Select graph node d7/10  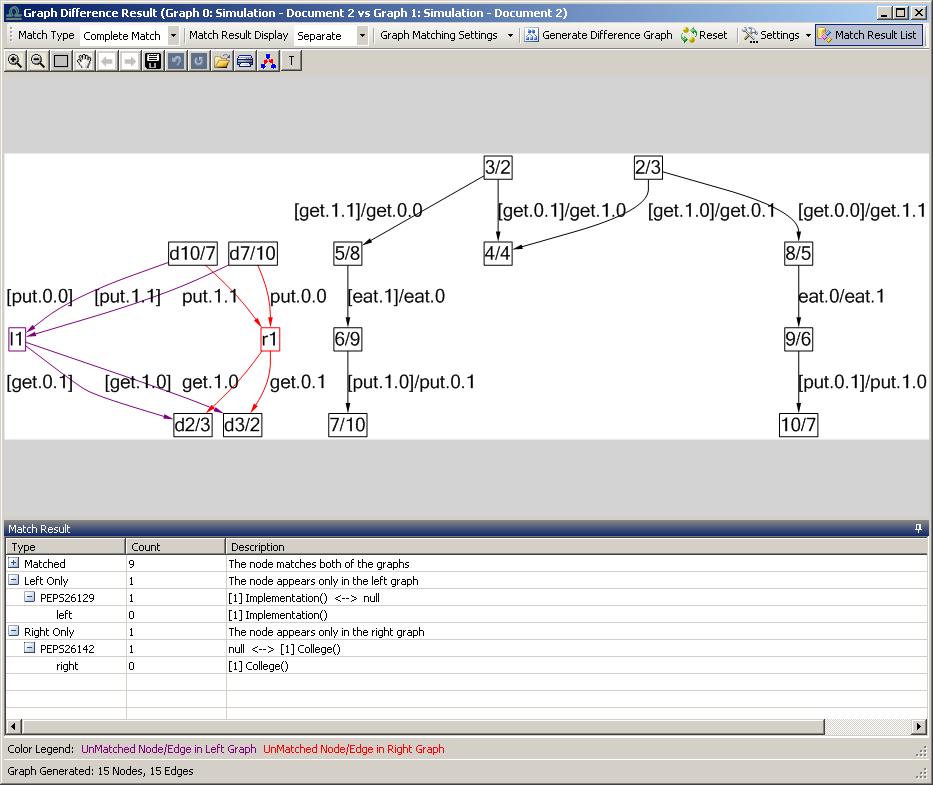pyautogui.click(x=253, y=253)
